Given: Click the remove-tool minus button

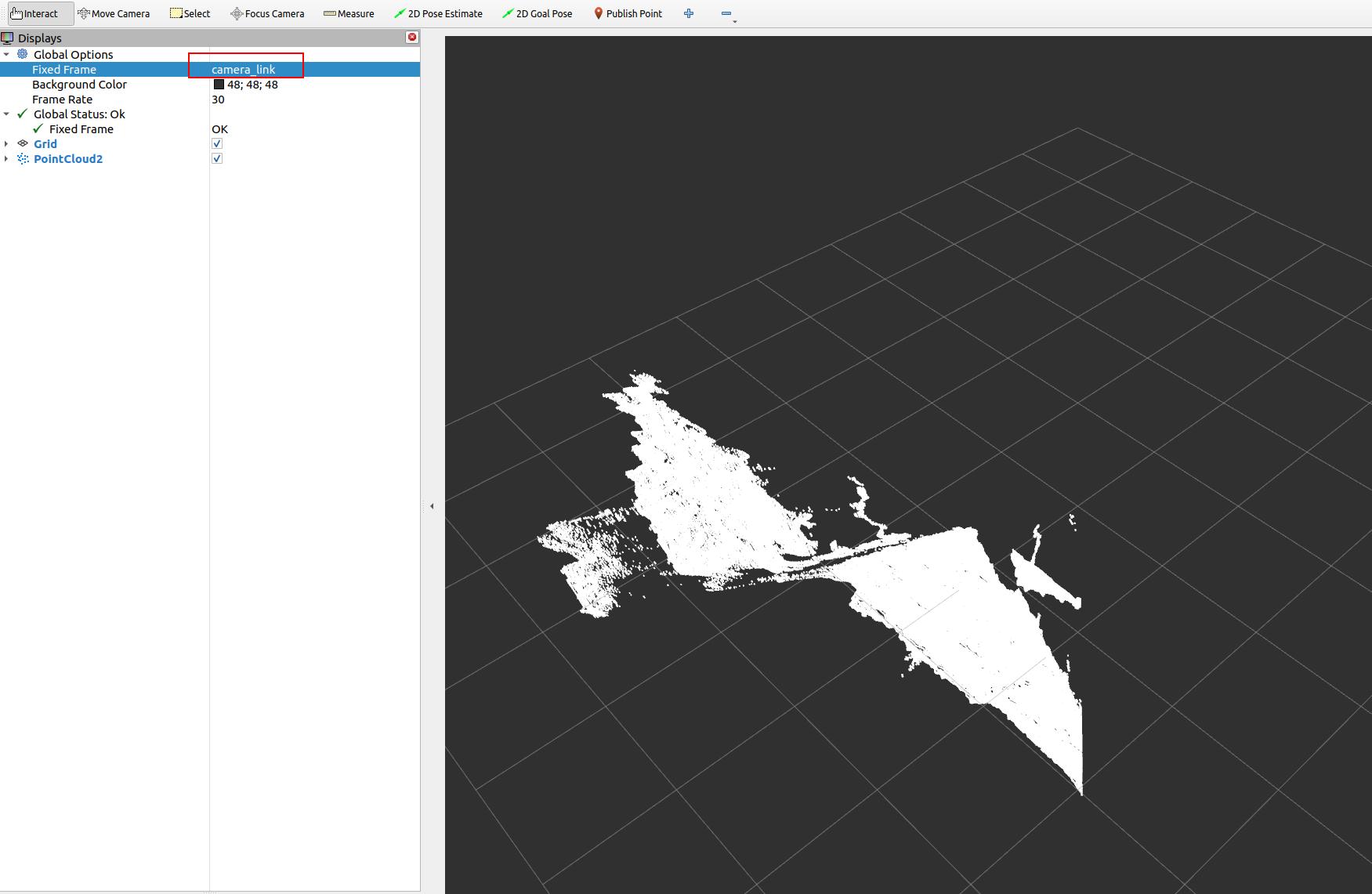Looking at the screenshot, I should click(x=726, y=13).
